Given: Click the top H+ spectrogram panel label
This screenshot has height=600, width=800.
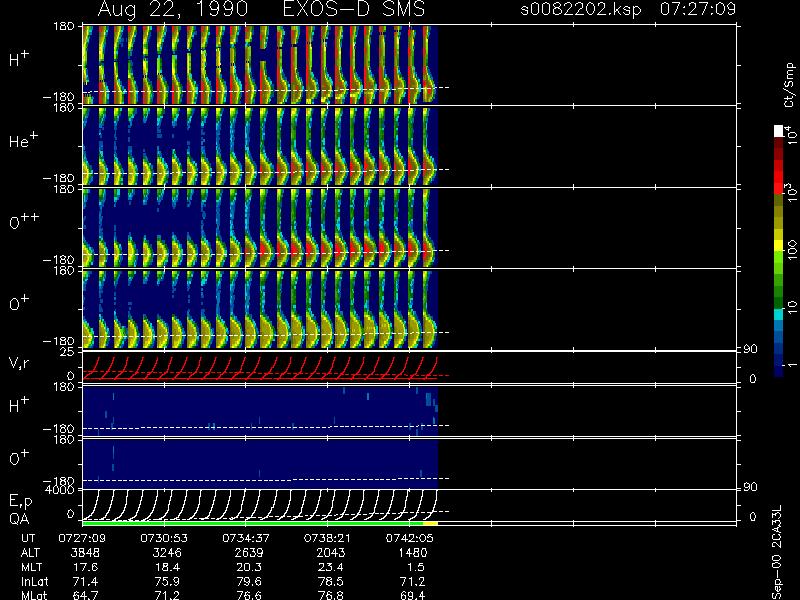Looking at the screenshot, I should point(19,59).
